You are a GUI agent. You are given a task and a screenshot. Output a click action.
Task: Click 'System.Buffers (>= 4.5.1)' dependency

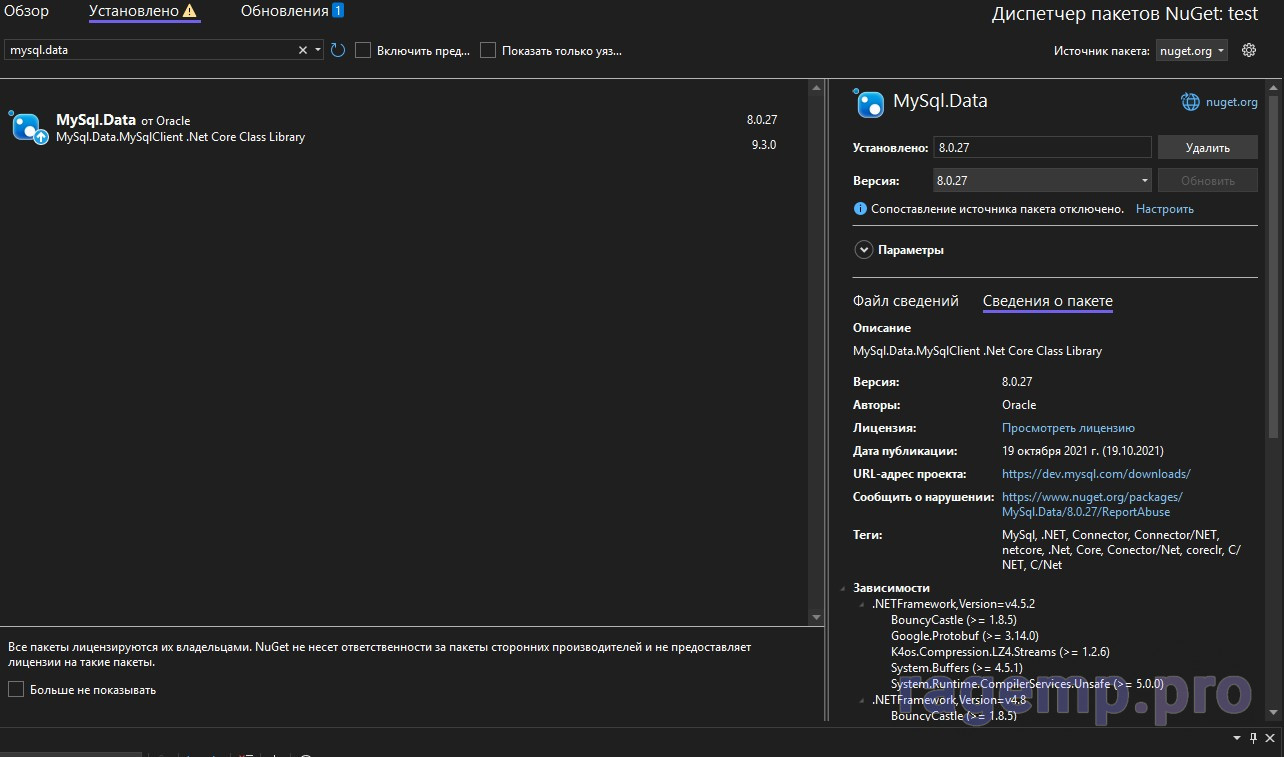(955, 668)
